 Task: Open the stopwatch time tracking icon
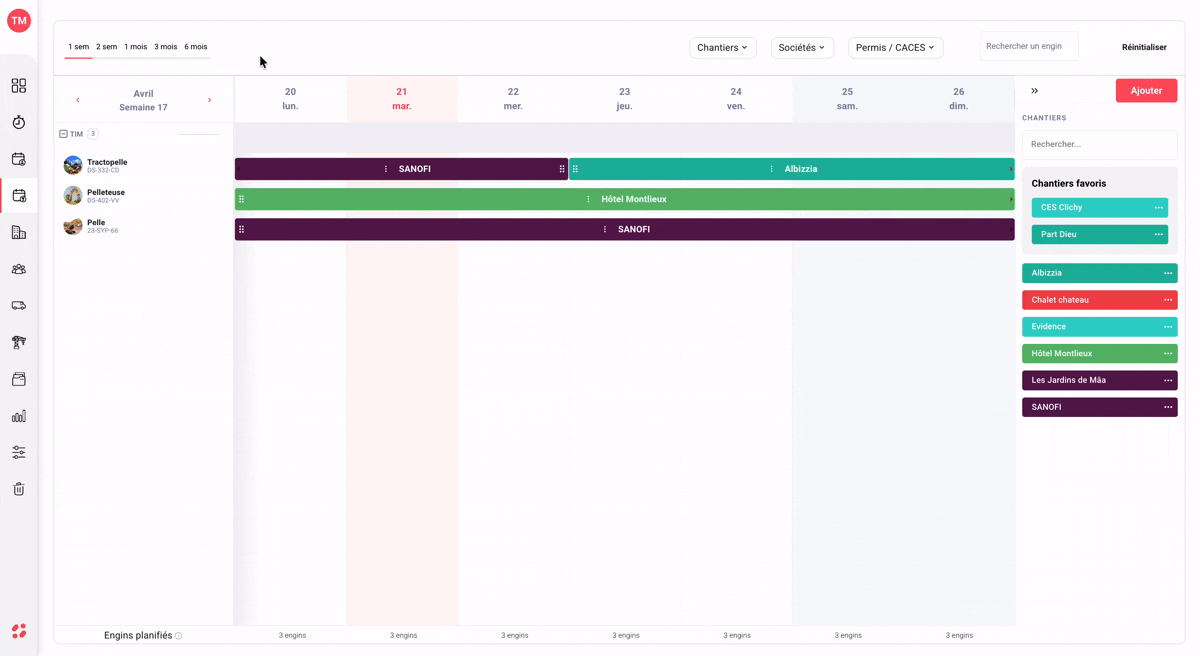click(x=19, y=122)
